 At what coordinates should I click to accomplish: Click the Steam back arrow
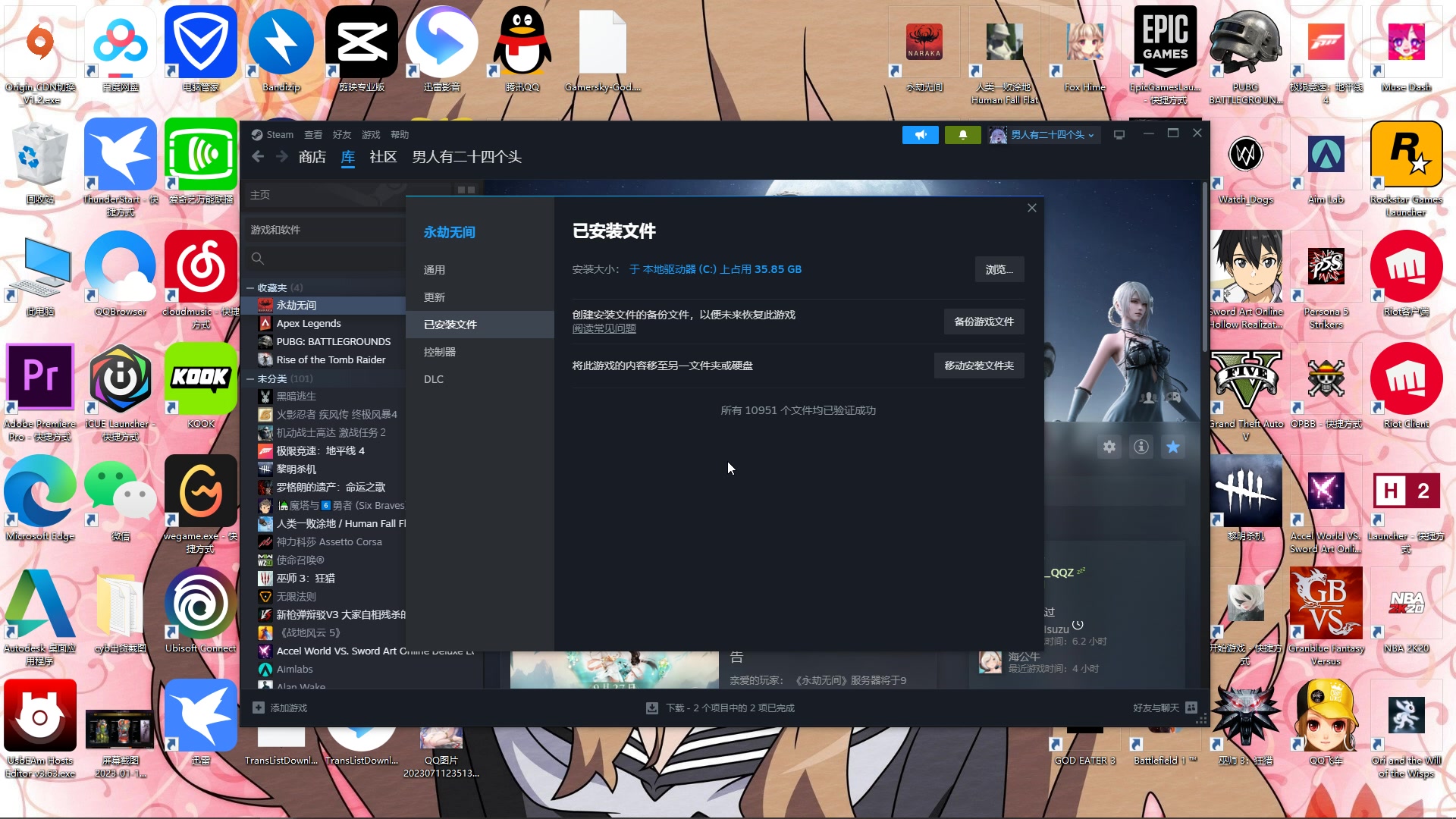click(x=258, y=157)
